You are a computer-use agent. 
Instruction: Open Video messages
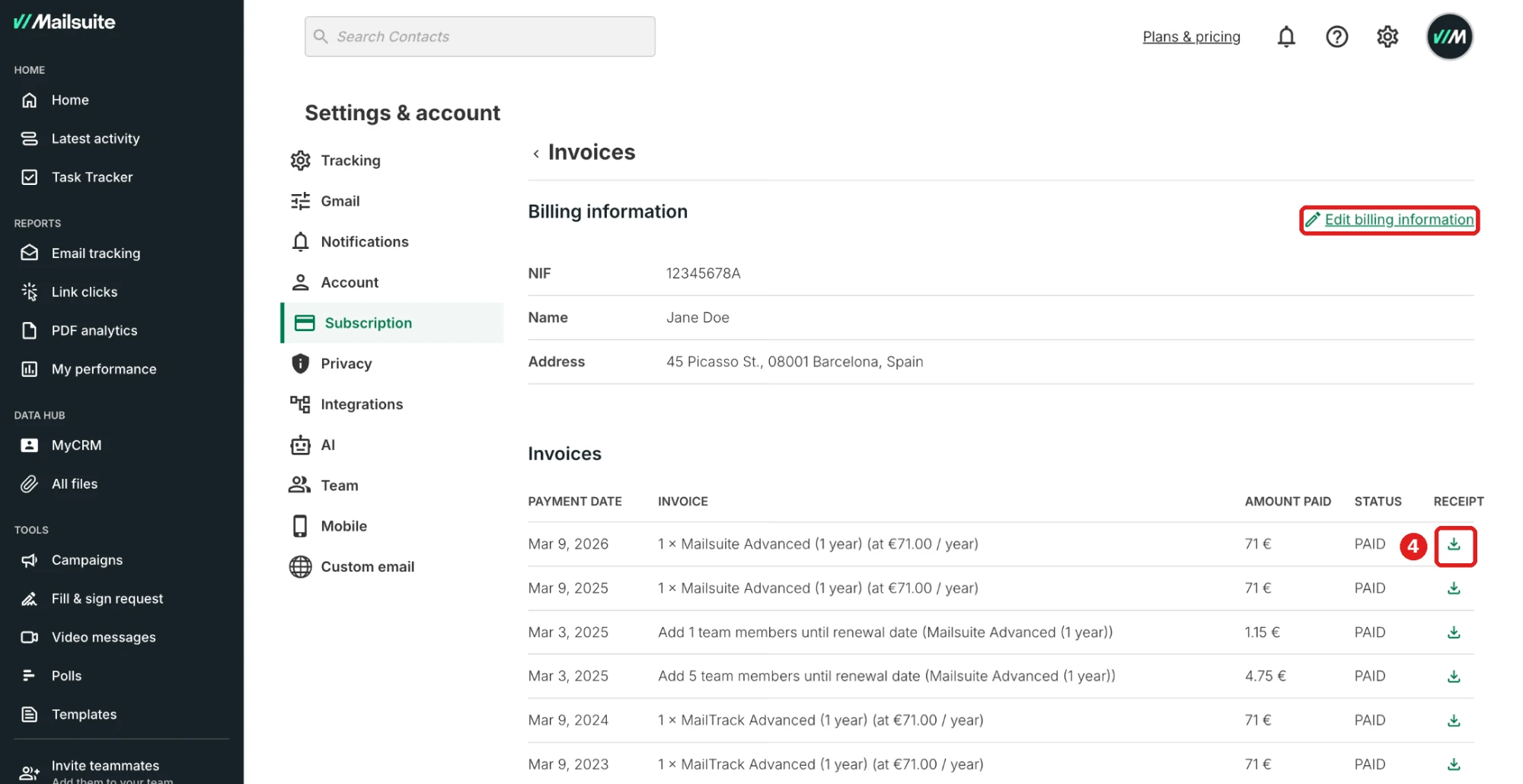[x=88, y=637]
